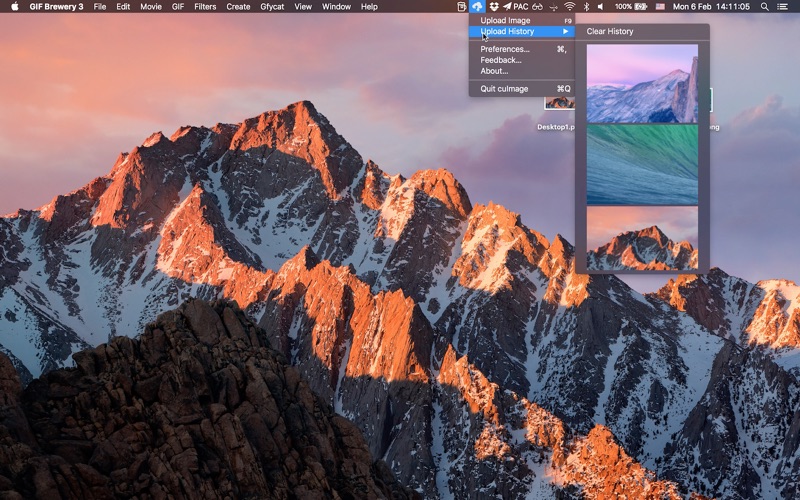Open the Window menu

click(336, 7)
